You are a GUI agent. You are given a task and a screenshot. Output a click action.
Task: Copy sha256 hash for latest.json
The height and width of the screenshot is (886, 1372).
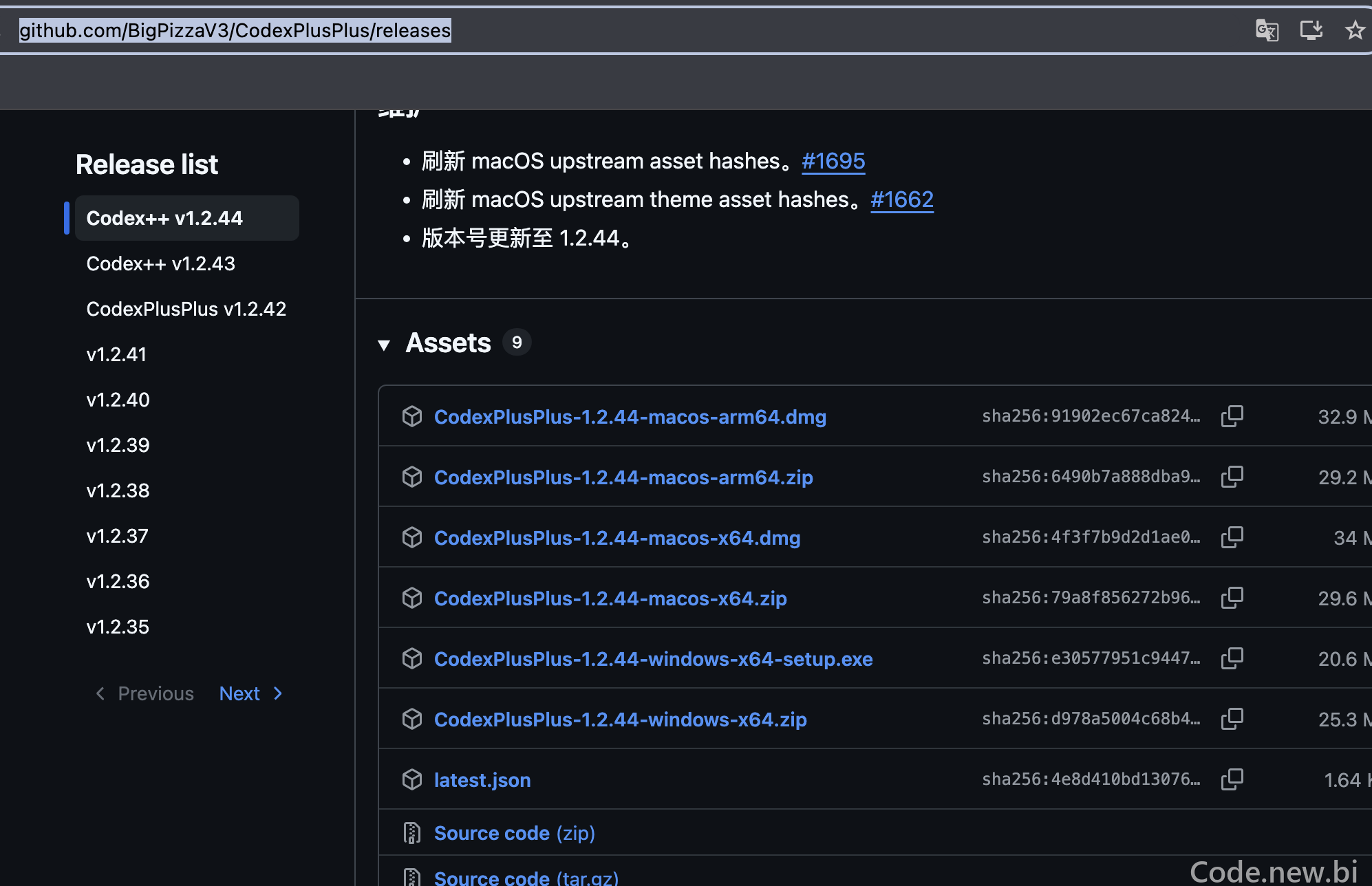[x=1232, y=779]
